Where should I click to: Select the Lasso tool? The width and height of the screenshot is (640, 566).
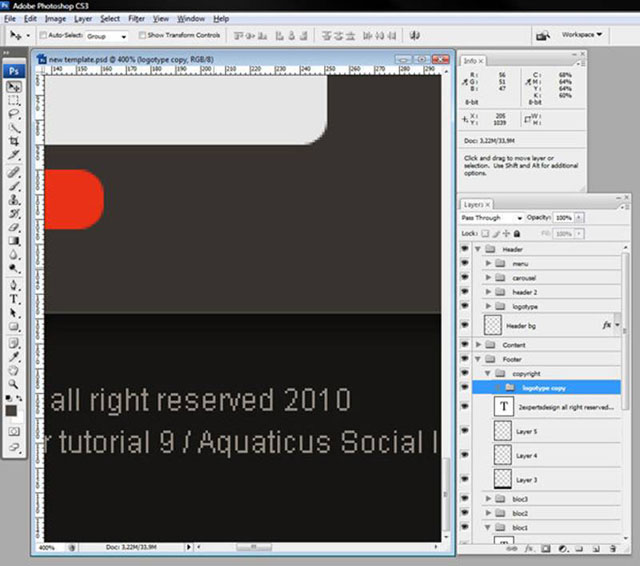14,114
